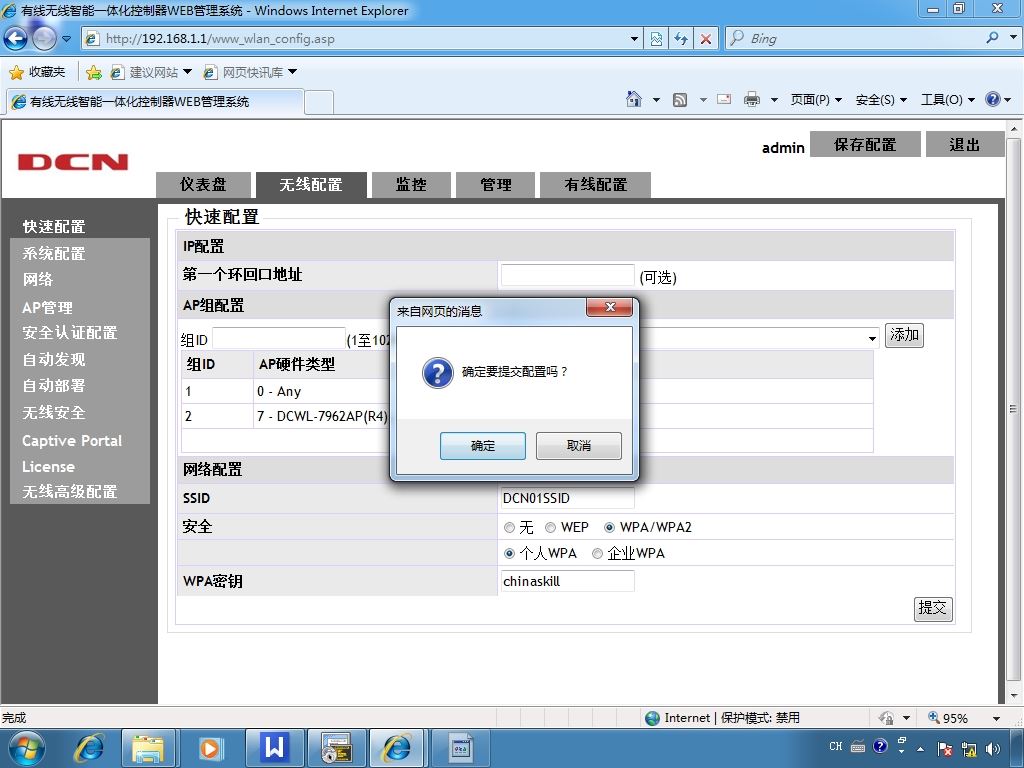Click the compatibility view icon
This screenshot has height=768, width=1024.
point(656,39)
